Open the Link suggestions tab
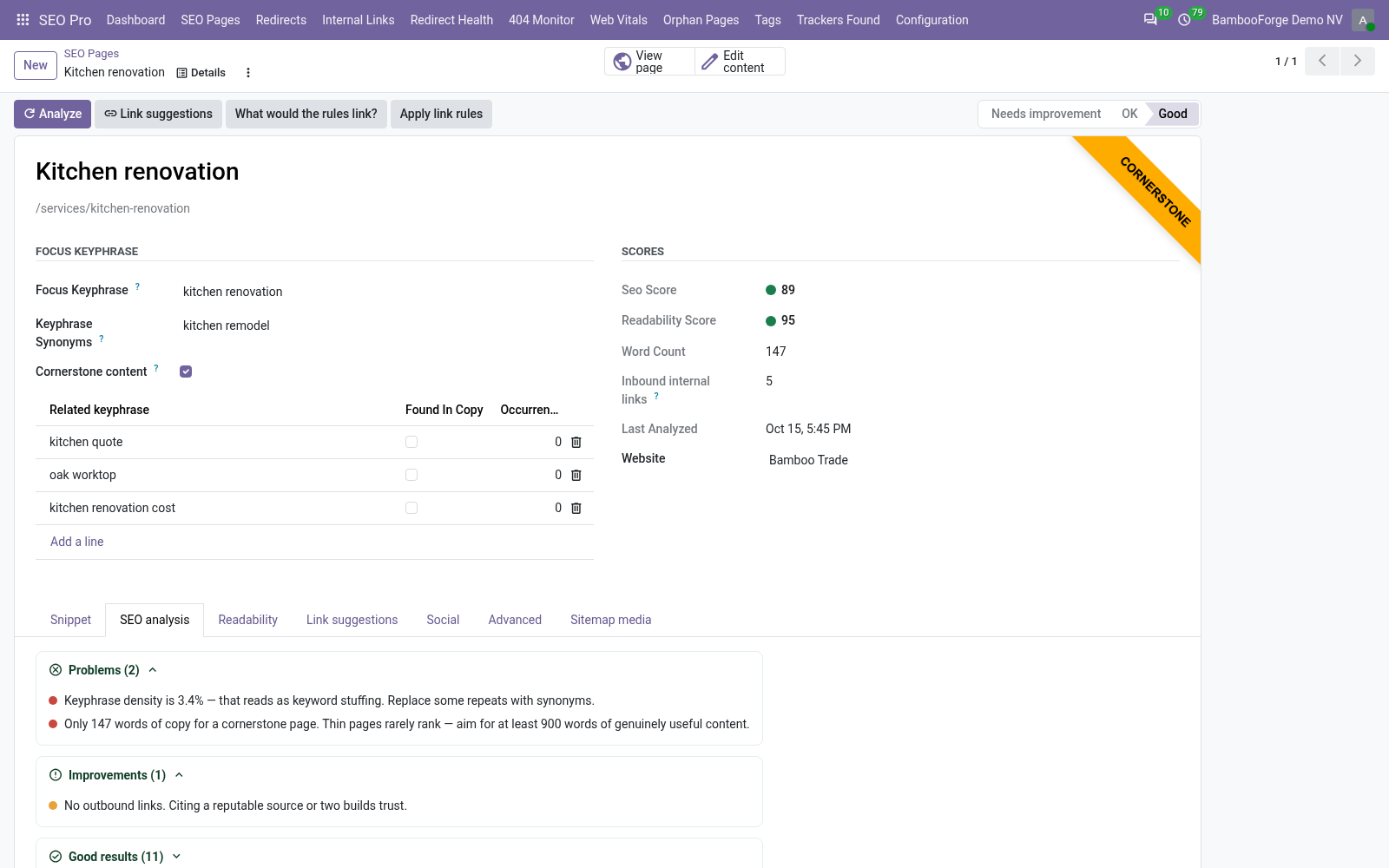The image size is (1389, 868). [352, 620]
